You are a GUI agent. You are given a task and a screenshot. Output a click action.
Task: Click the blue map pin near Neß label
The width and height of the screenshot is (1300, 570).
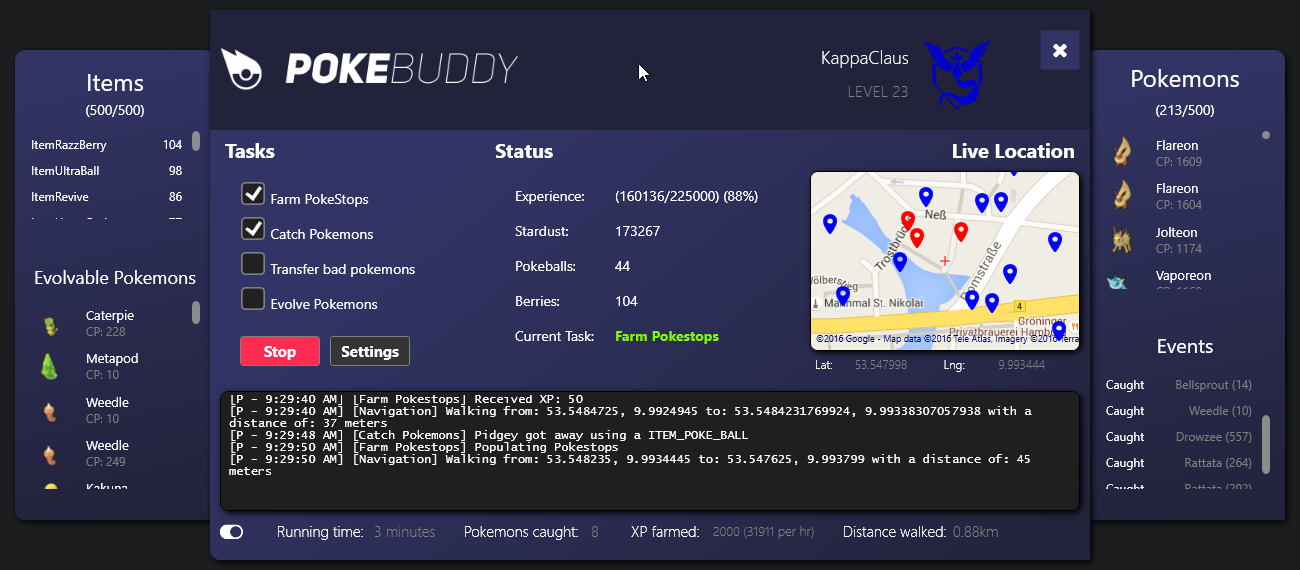925,197
